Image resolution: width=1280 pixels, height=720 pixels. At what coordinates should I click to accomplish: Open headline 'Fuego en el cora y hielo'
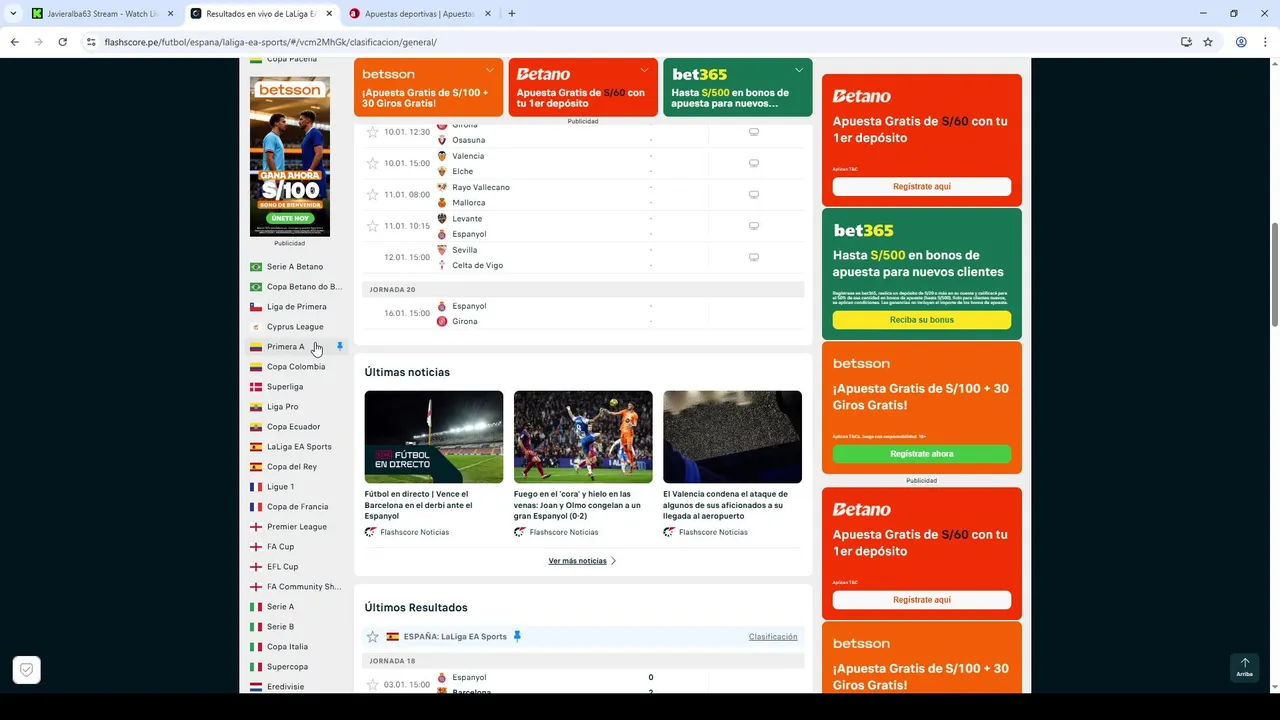(577, 505)
